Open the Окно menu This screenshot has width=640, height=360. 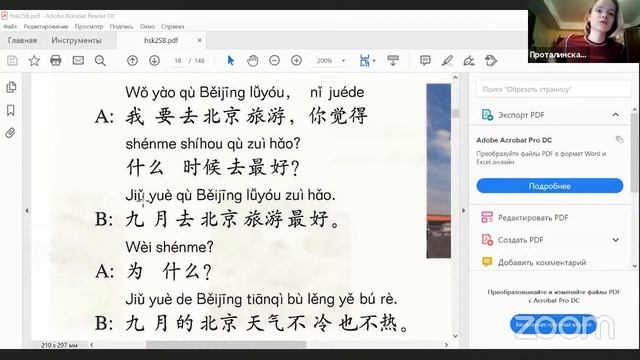(x=147, y=27)
